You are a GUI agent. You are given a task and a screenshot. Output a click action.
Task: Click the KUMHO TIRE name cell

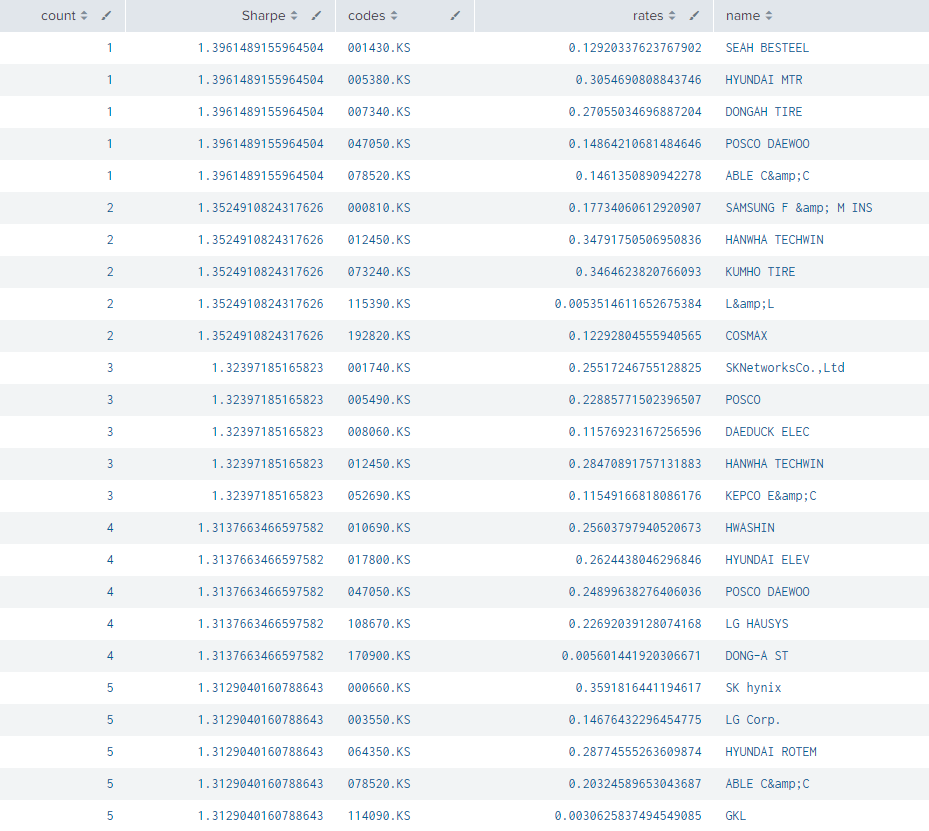(x=760, y=272)
